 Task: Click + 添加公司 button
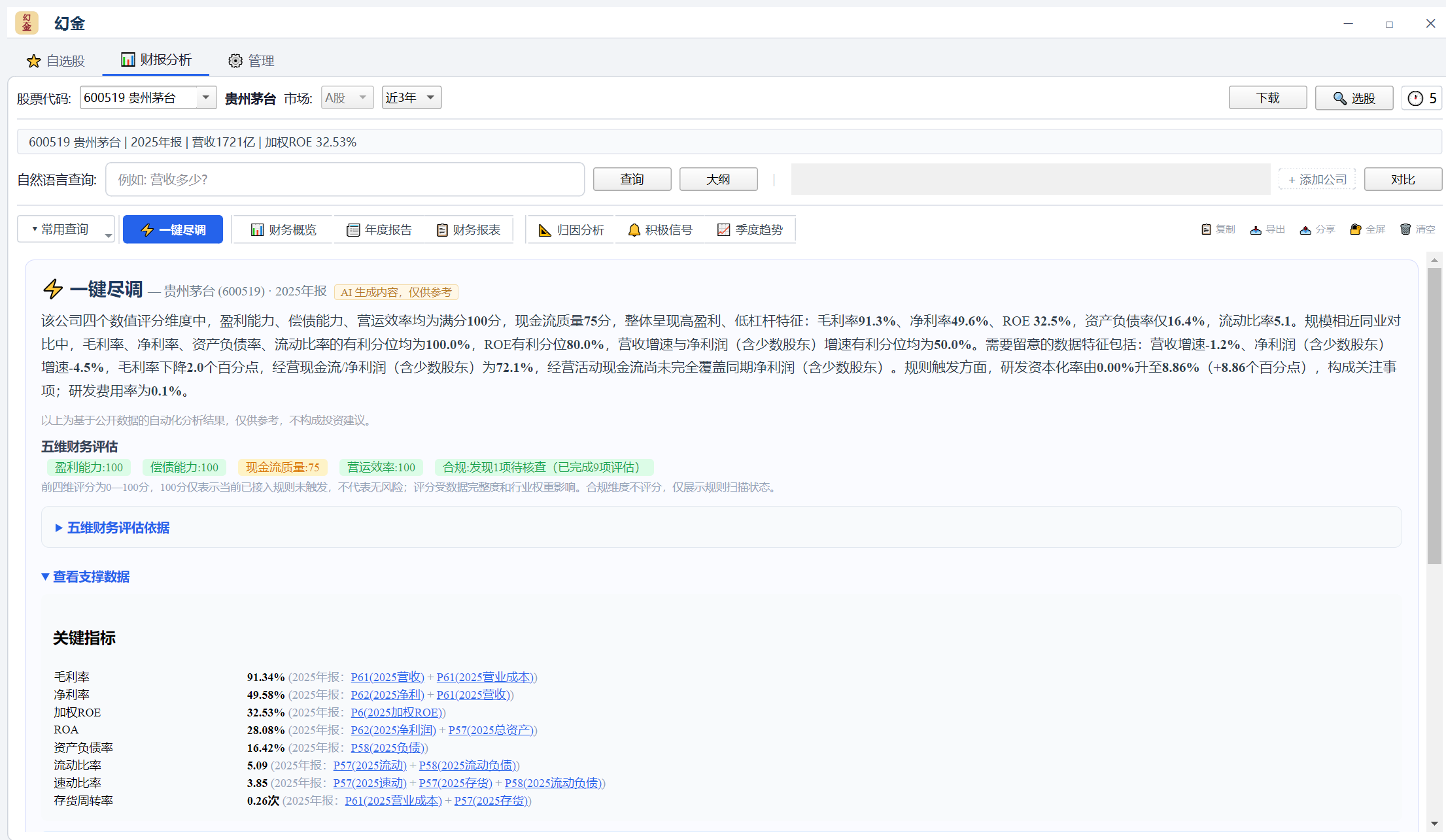[x=1317, y=180]
